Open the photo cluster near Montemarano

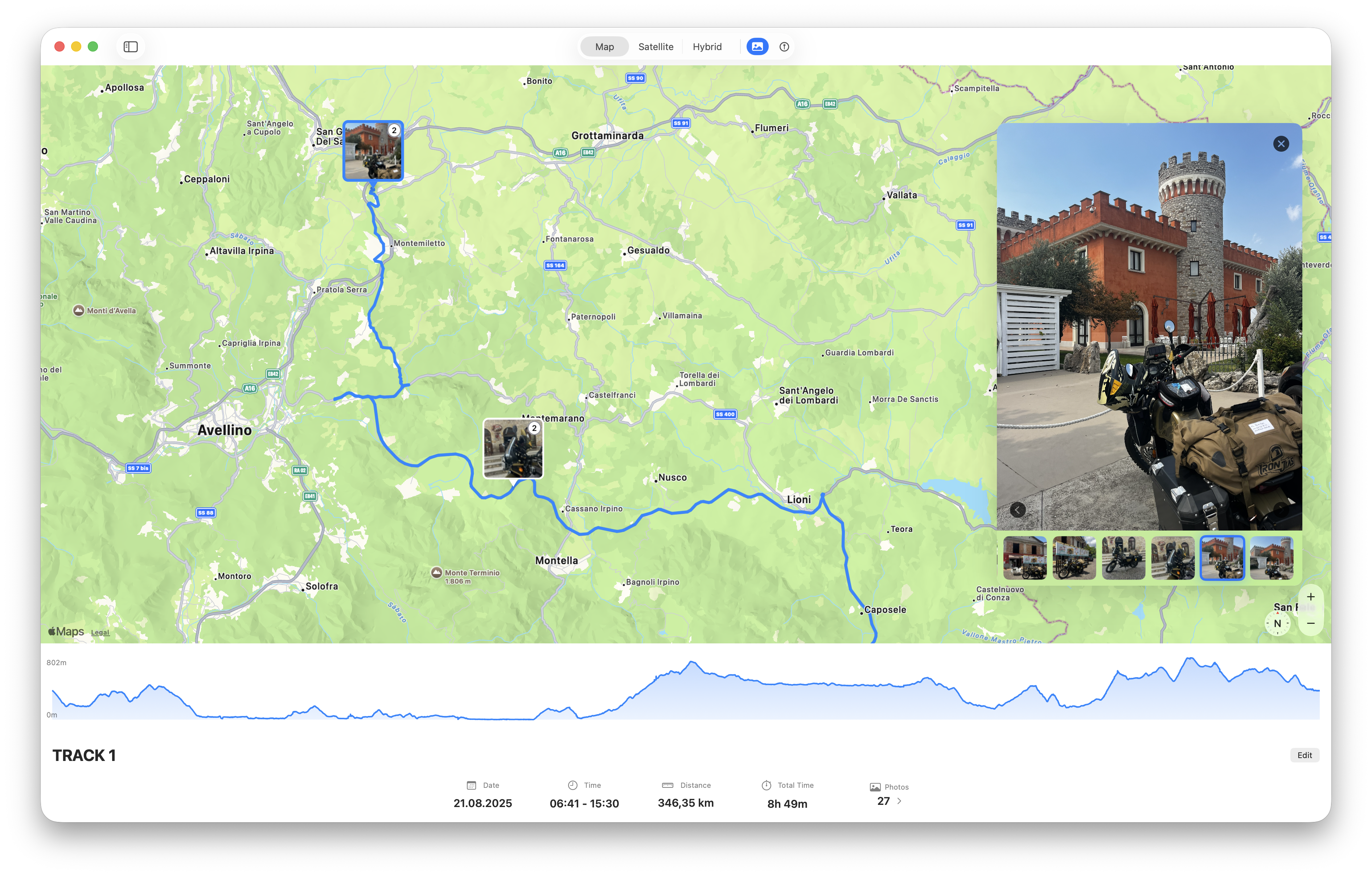tap(512, 449)
